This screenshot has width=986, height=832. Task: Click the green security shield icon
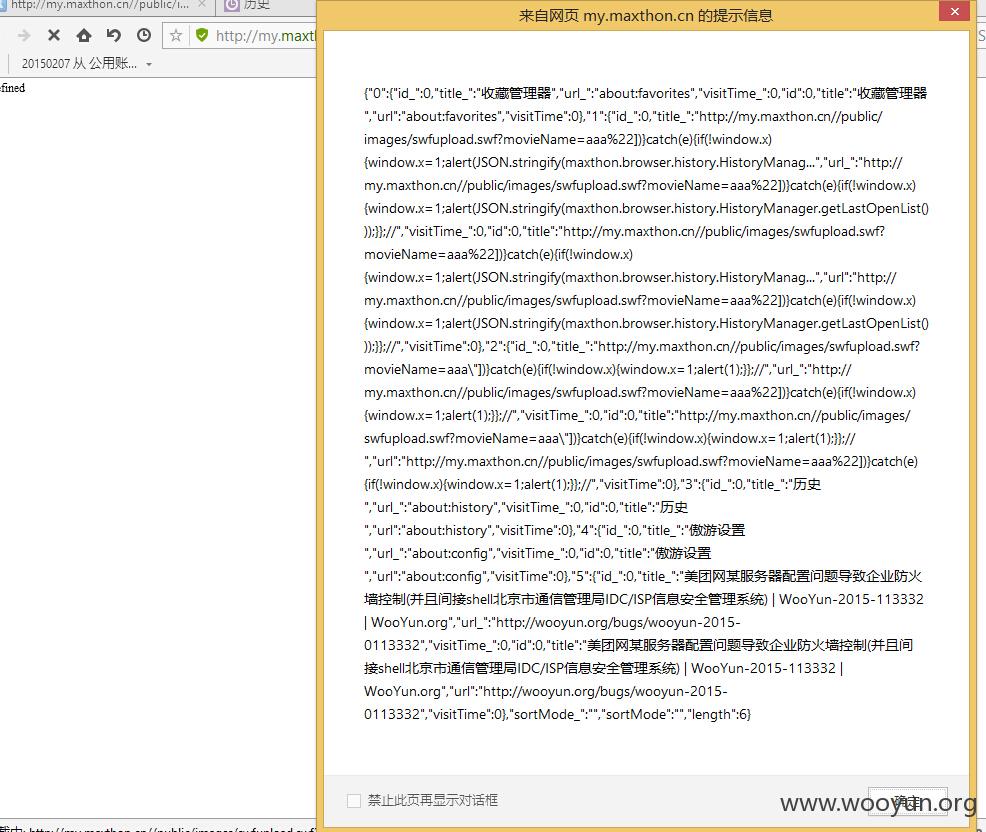pyautogui.click(x=202, y=36)
